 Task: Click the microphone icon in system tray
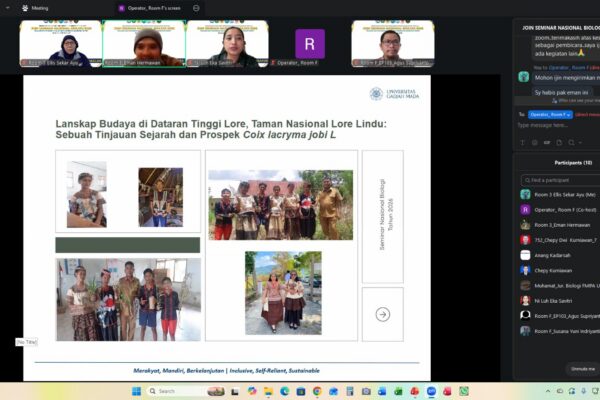[x=584, y=391]
